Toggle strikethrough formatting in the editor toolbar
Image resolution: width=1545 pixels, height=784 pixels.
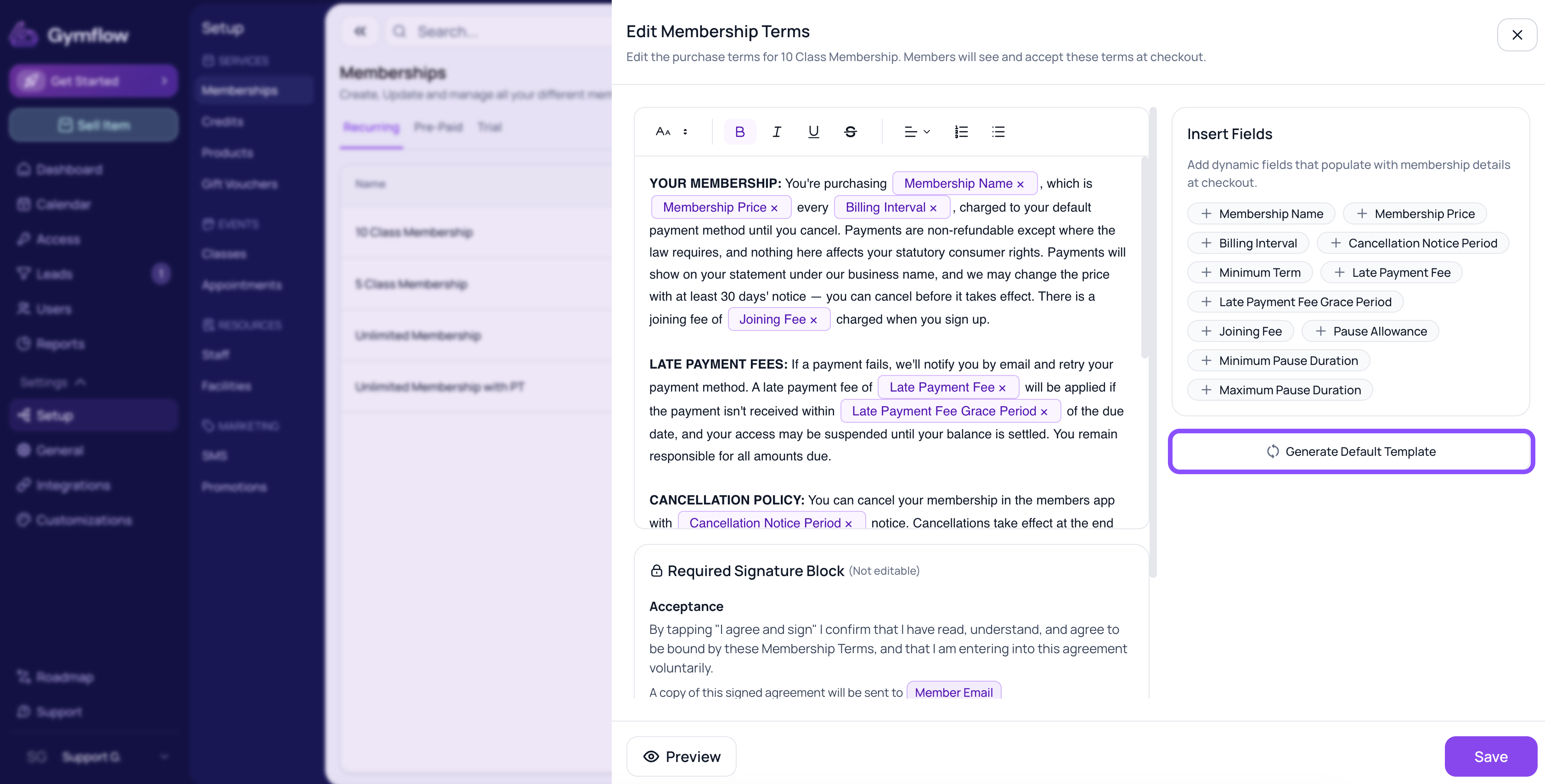tap(851, 132)
